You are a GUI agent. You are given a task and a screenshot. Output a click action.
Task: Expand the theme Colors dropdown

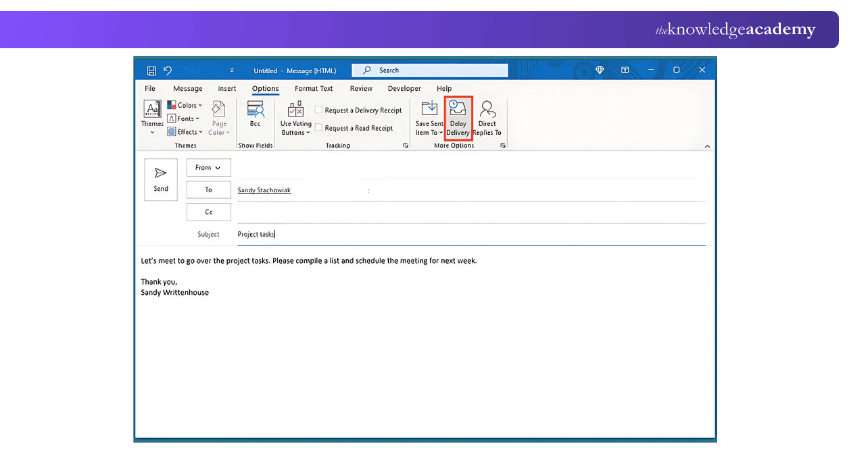[x=185, y=105]
